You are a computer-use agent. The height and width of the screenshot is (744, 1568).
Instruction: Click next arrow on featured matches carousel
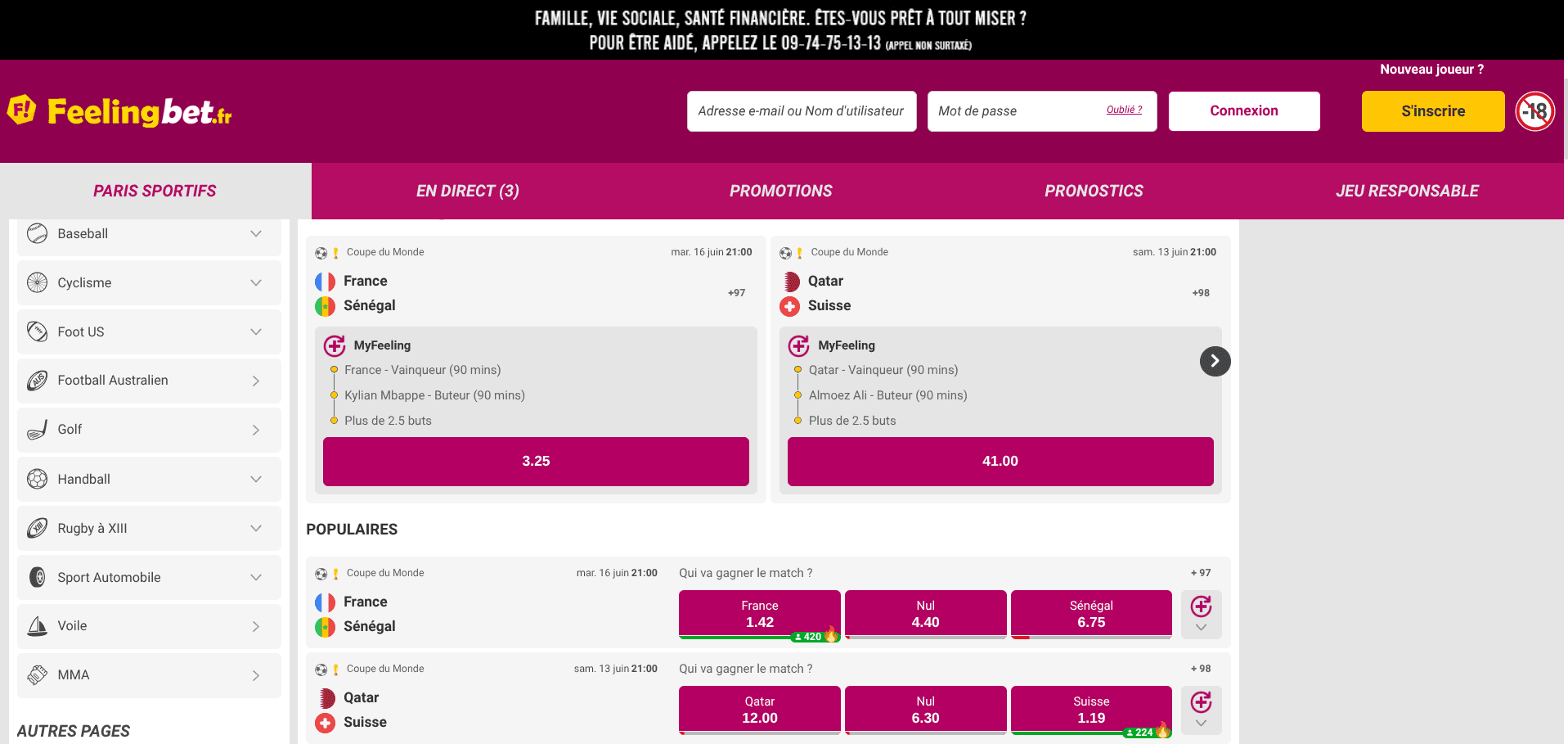[1215, 361]
